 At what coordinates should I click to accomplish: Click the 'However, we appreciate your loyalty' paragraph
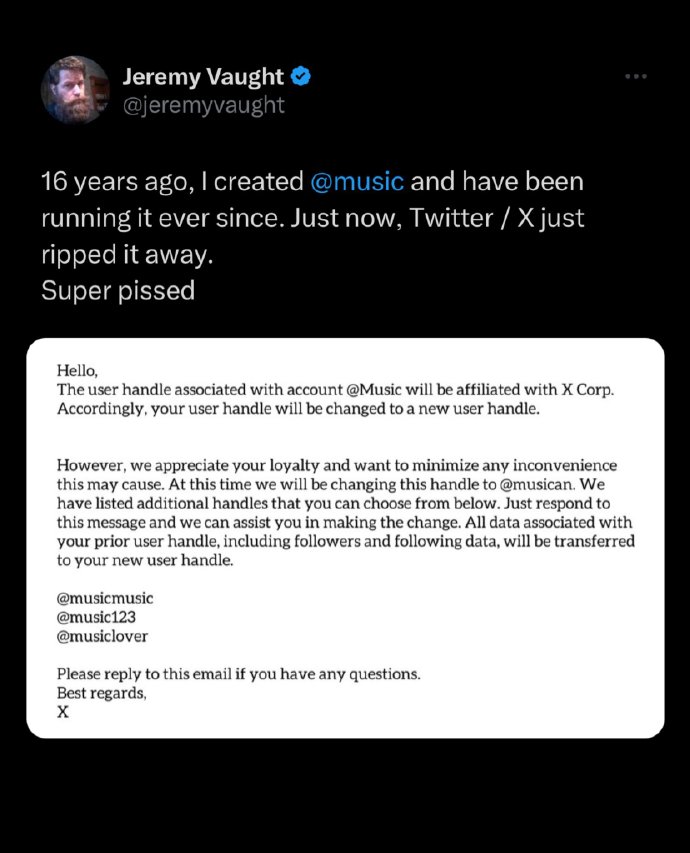(x=346, y=512)
